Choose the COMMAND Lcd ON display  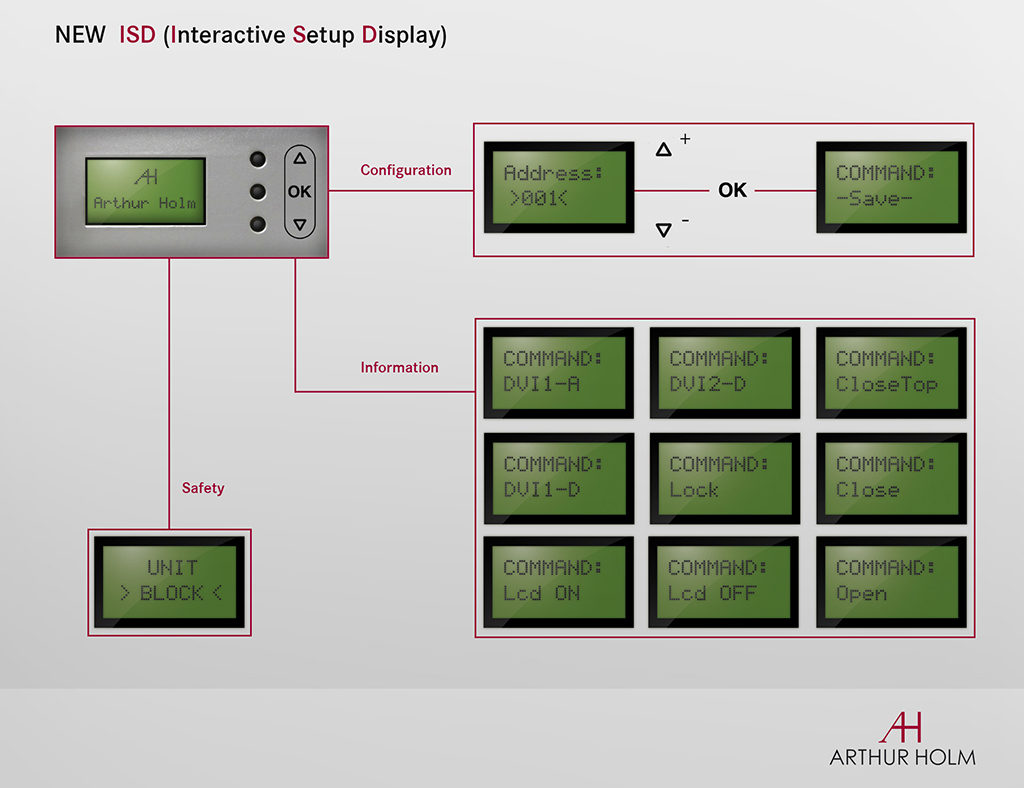pyautogui.click(x=558, y=581)
